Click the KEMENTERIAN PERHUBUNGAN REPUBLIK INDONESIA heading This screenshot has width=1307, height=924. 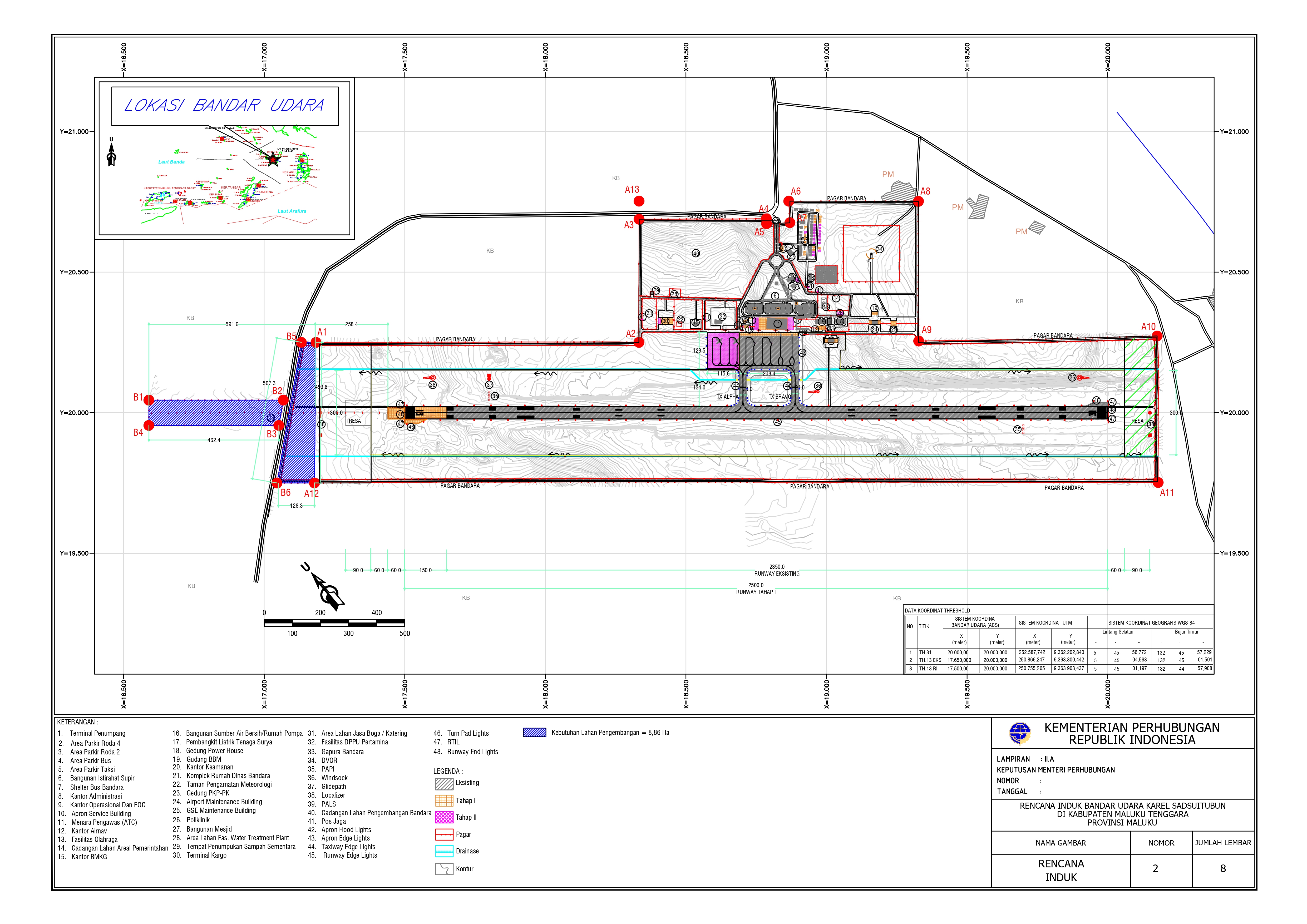pyautogui.click(x=1132, y=734)
